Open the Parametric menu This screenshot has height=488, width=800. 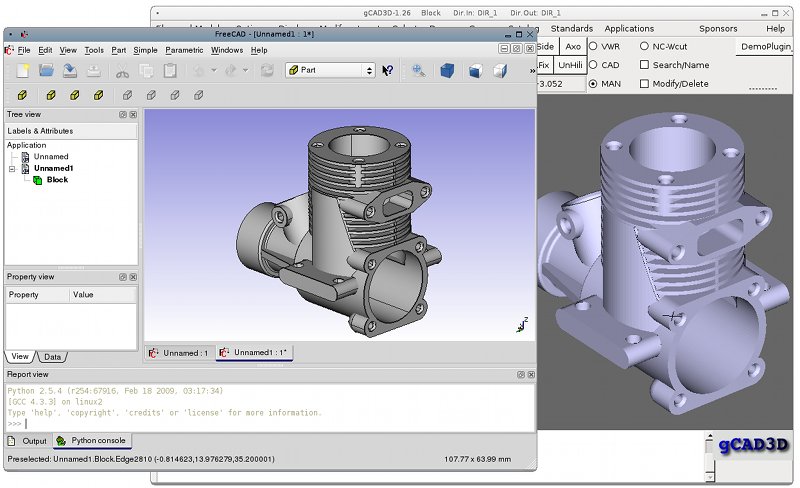click(x=184, y=50)
